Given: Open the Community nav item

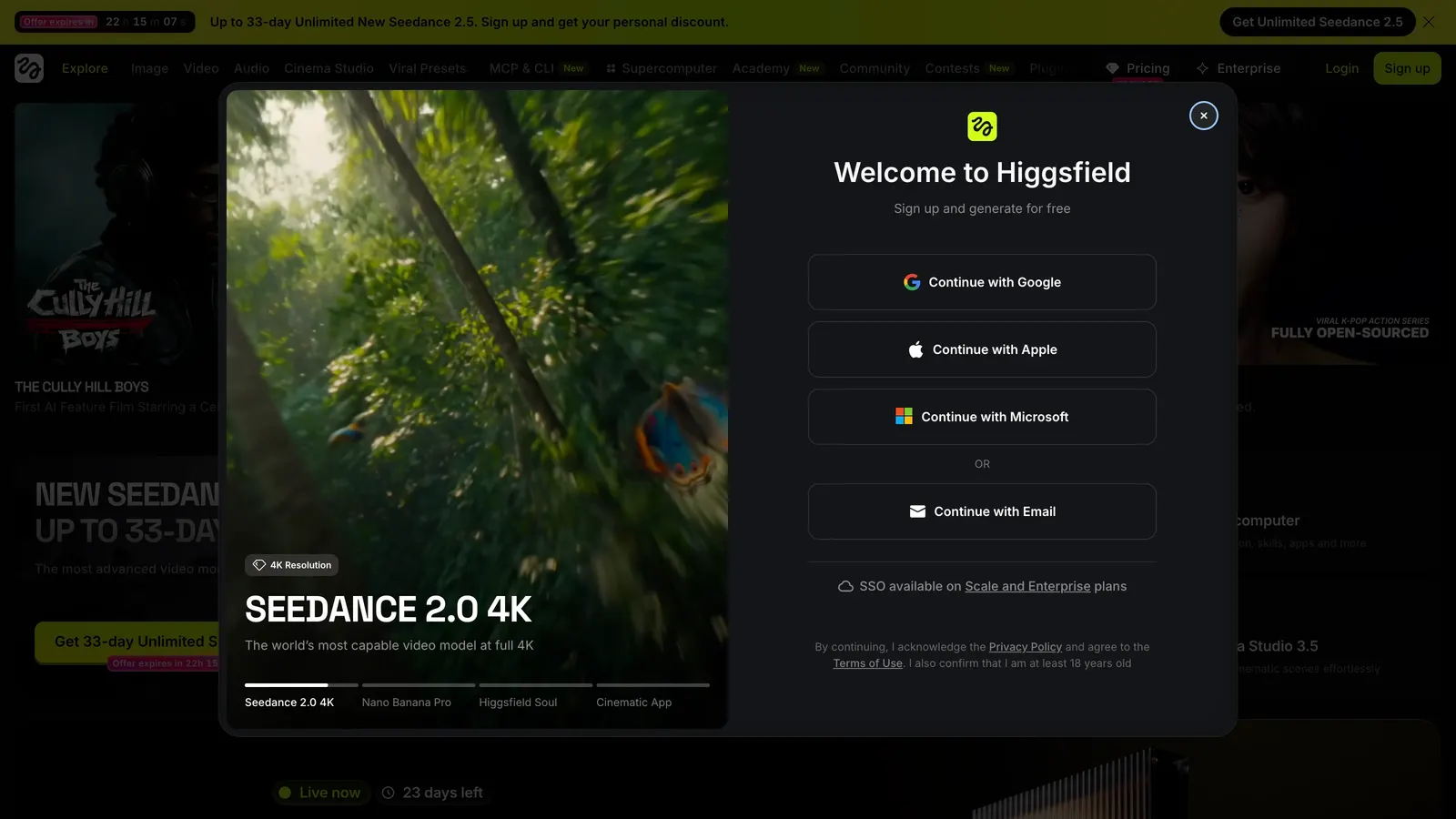Looking at the screenshot, I should pos(875,68).
